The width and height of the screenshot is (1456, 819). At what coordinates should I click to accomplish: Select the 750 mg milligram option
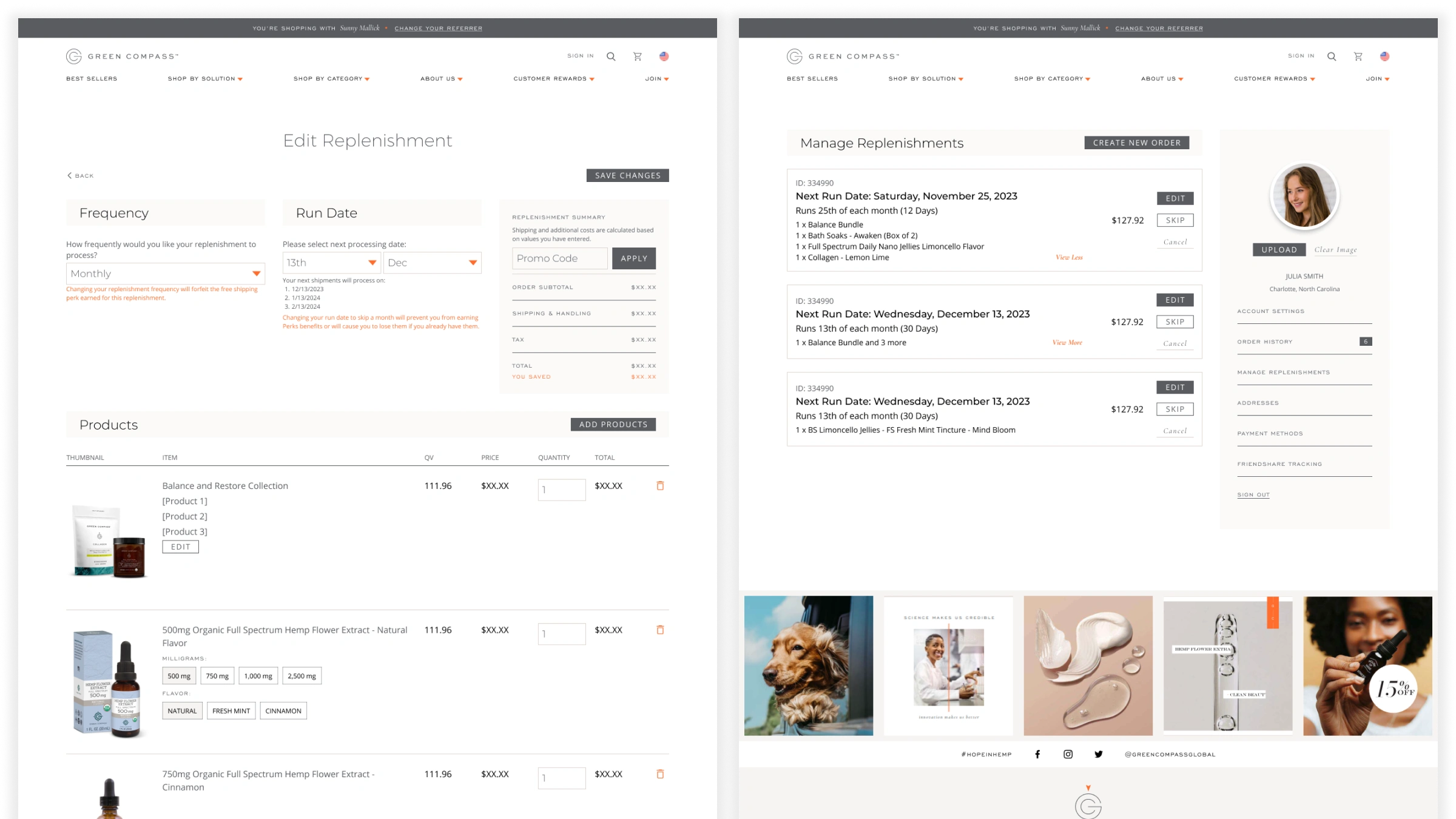point(217,676)
